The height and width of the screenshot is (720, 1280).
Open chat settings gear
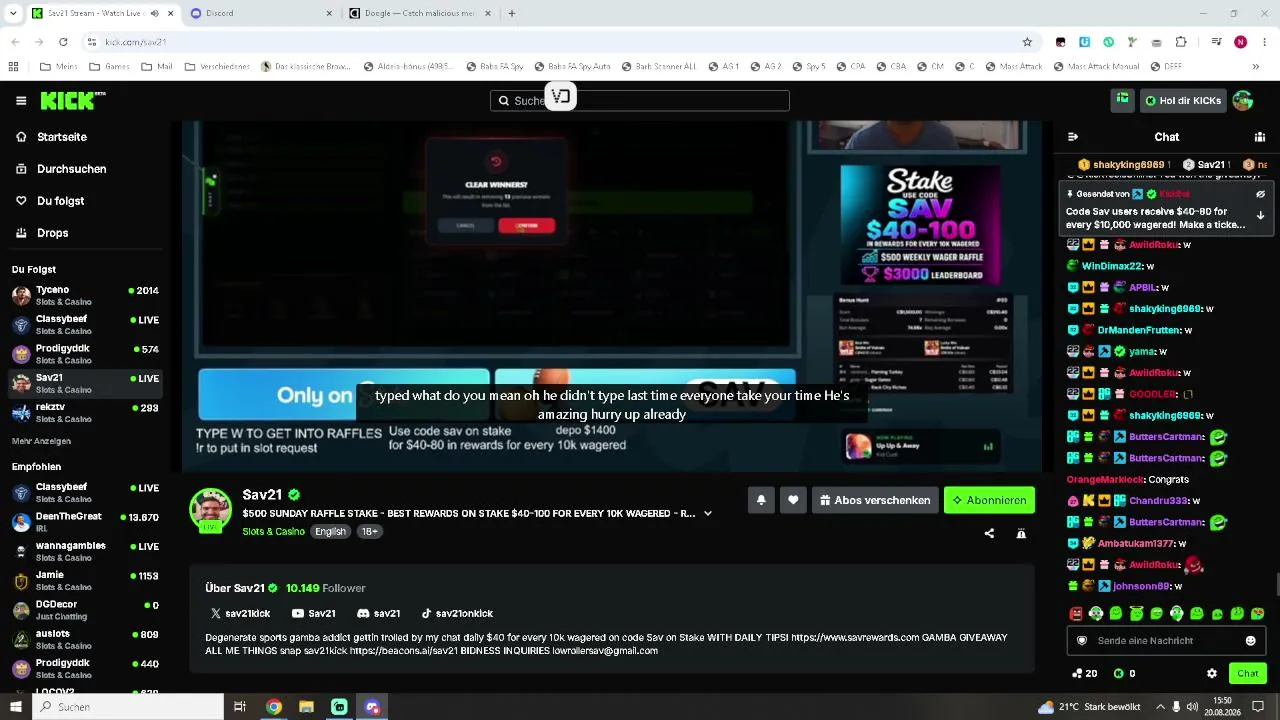[1212, 674]
